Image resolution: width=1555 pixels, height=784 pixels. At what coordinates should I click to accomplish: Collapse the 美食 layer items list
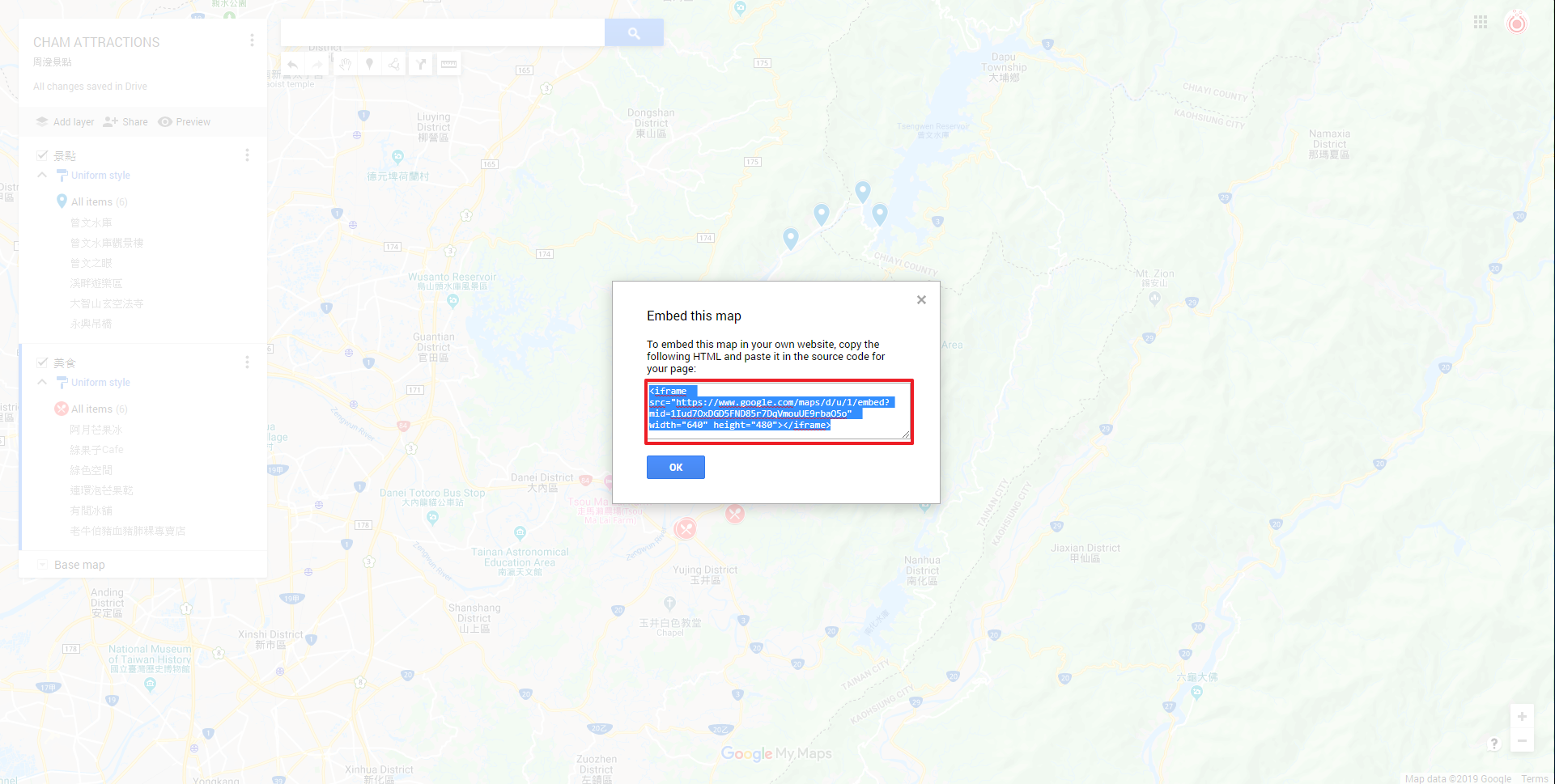pyautogui.click(x=42, y=383)
